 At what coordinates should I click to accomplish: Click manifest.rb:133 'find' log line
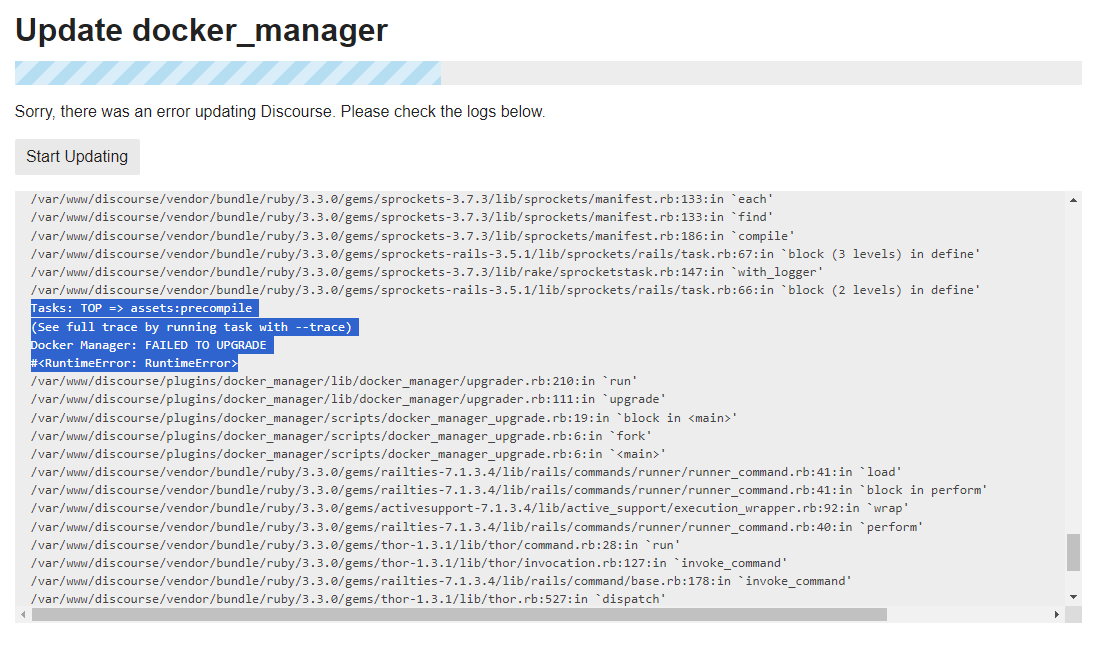402,218
